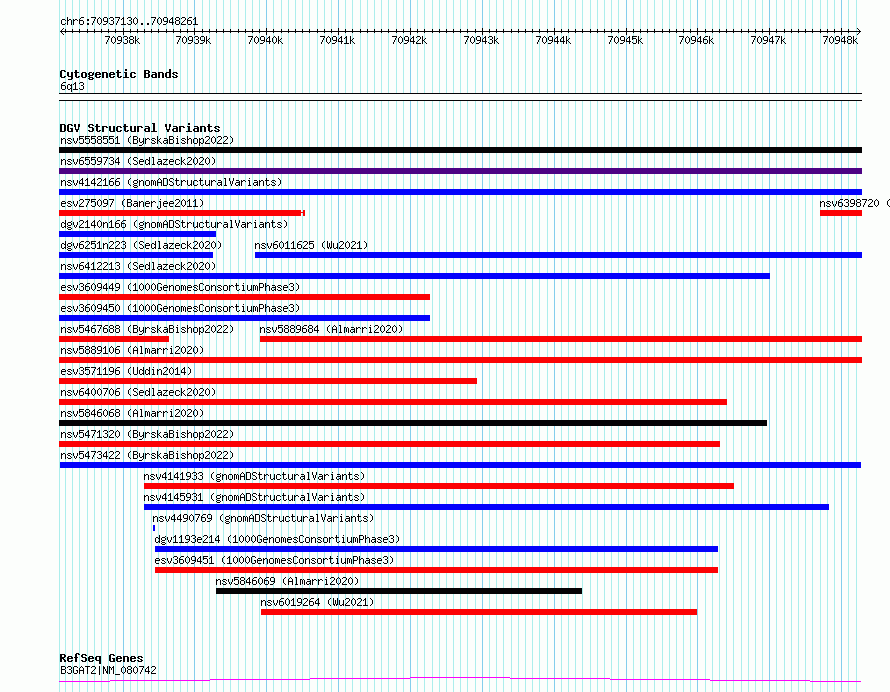
Task: Click the black bar under nsv5846068
Action: pos(413,423)
